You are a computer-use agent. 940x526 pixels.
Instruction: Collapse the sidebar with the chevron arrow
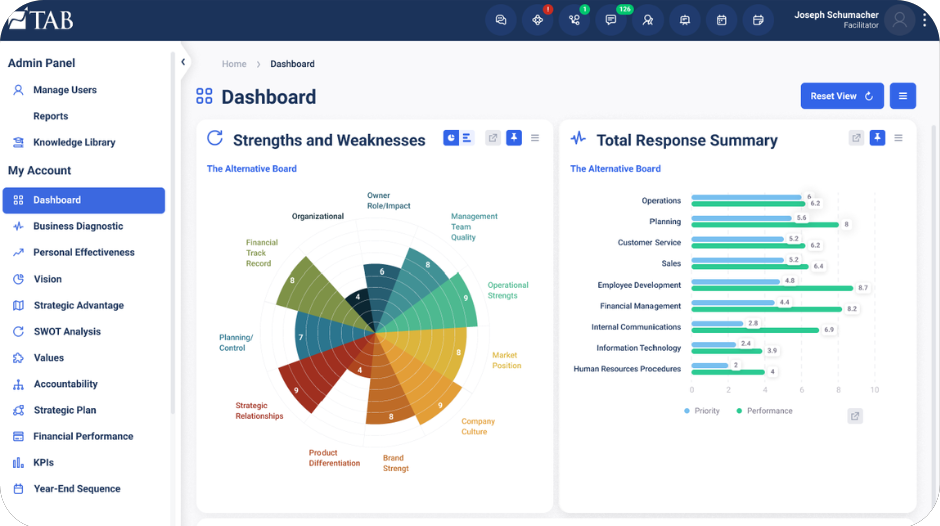pyautogui.click(x=183, y=62)
